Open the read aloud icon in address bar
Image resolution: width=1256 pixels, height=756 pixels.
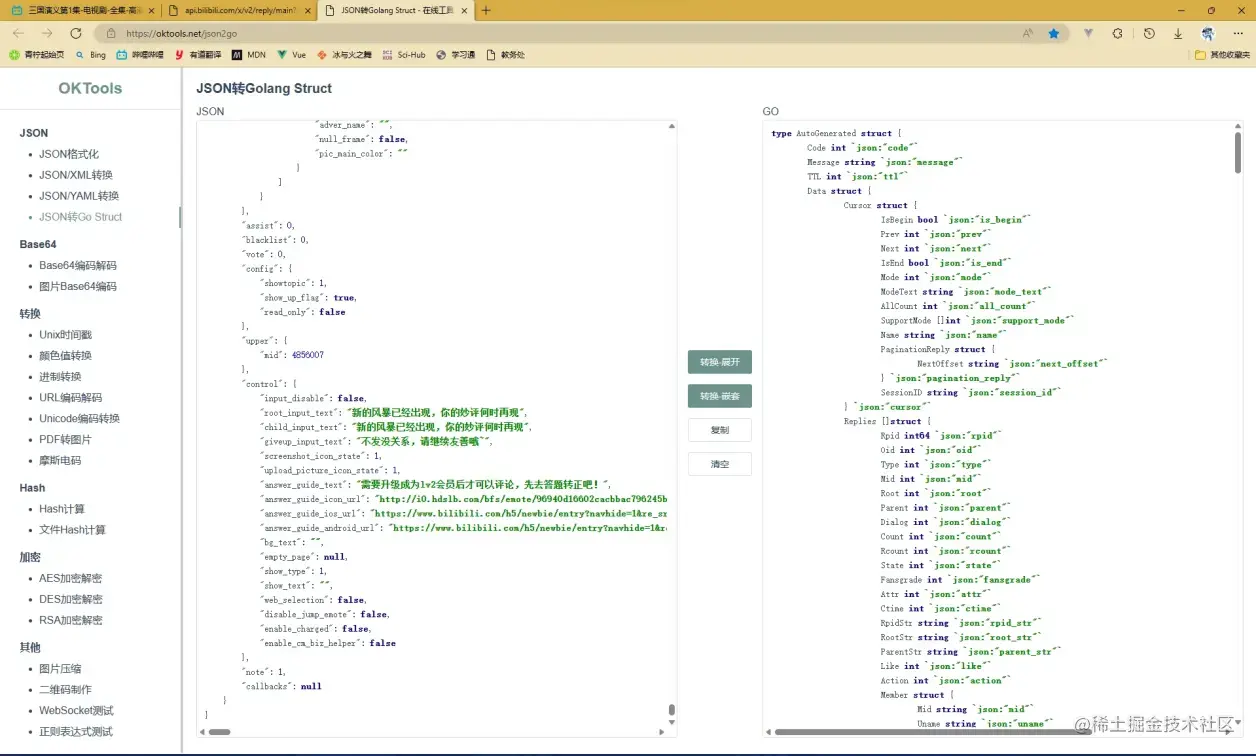[x=1028, y=33]
